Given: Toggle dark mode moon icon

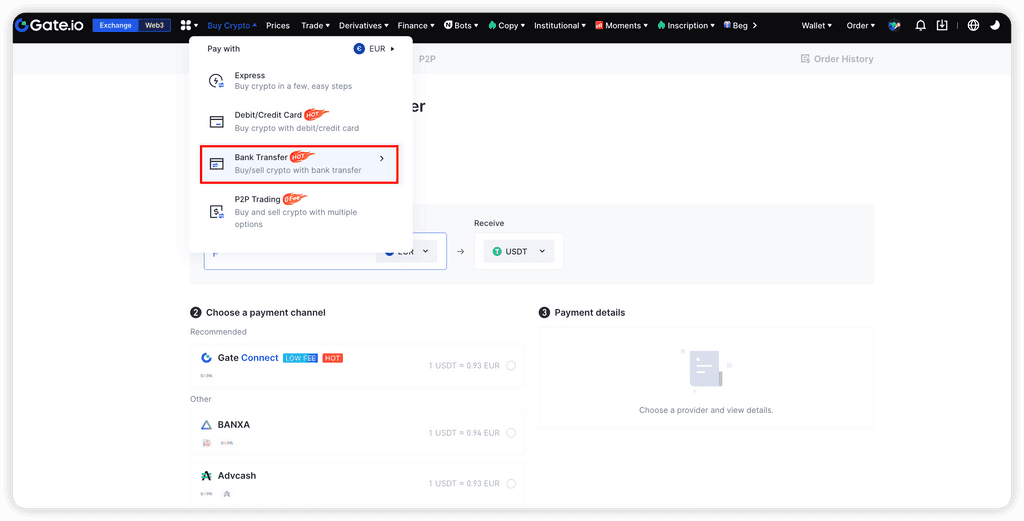Looking at the screenshot, I should pos(995,25).
